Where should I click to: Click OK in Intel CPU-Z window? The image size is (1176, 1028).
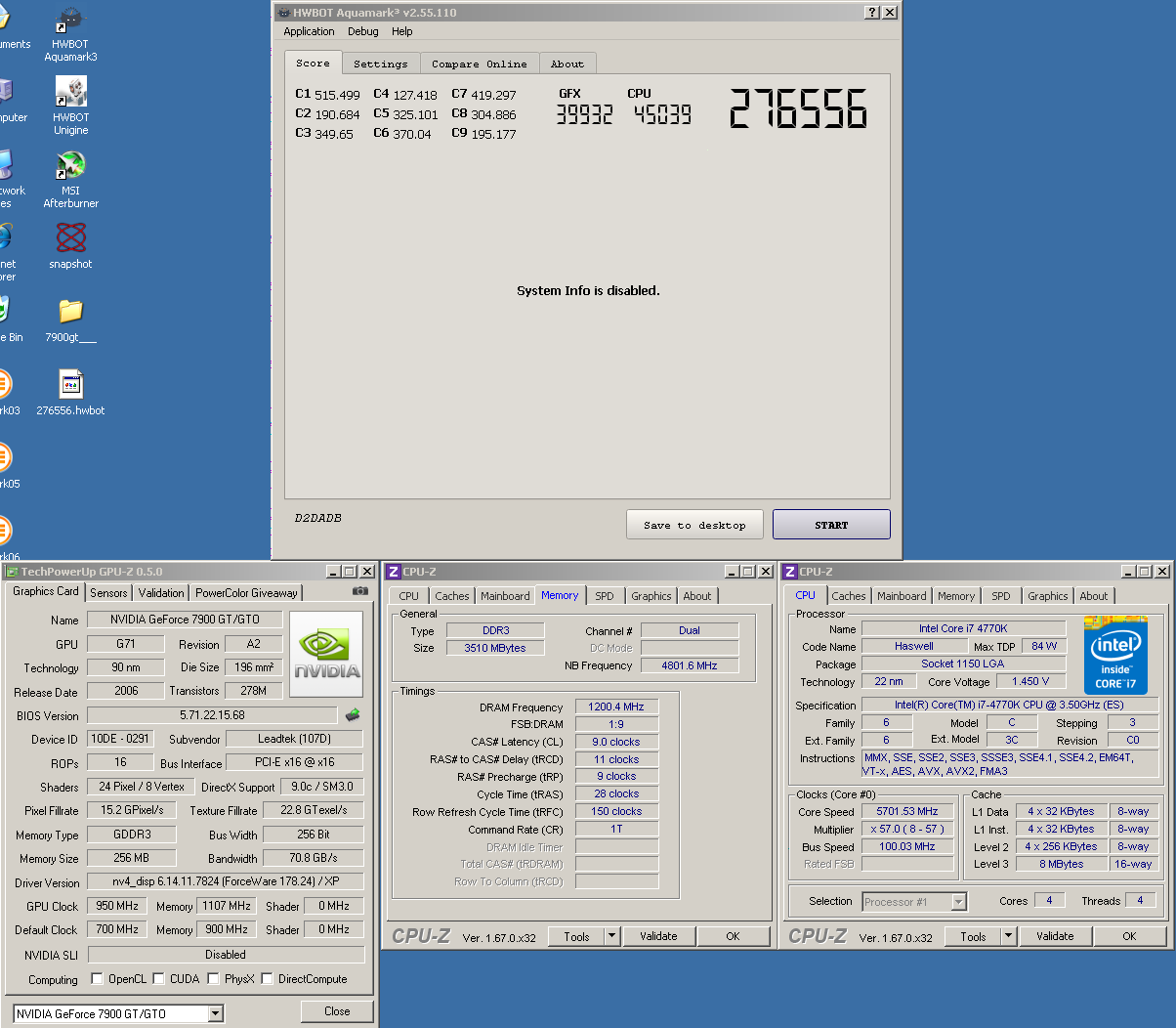[x=1129, y=936]
